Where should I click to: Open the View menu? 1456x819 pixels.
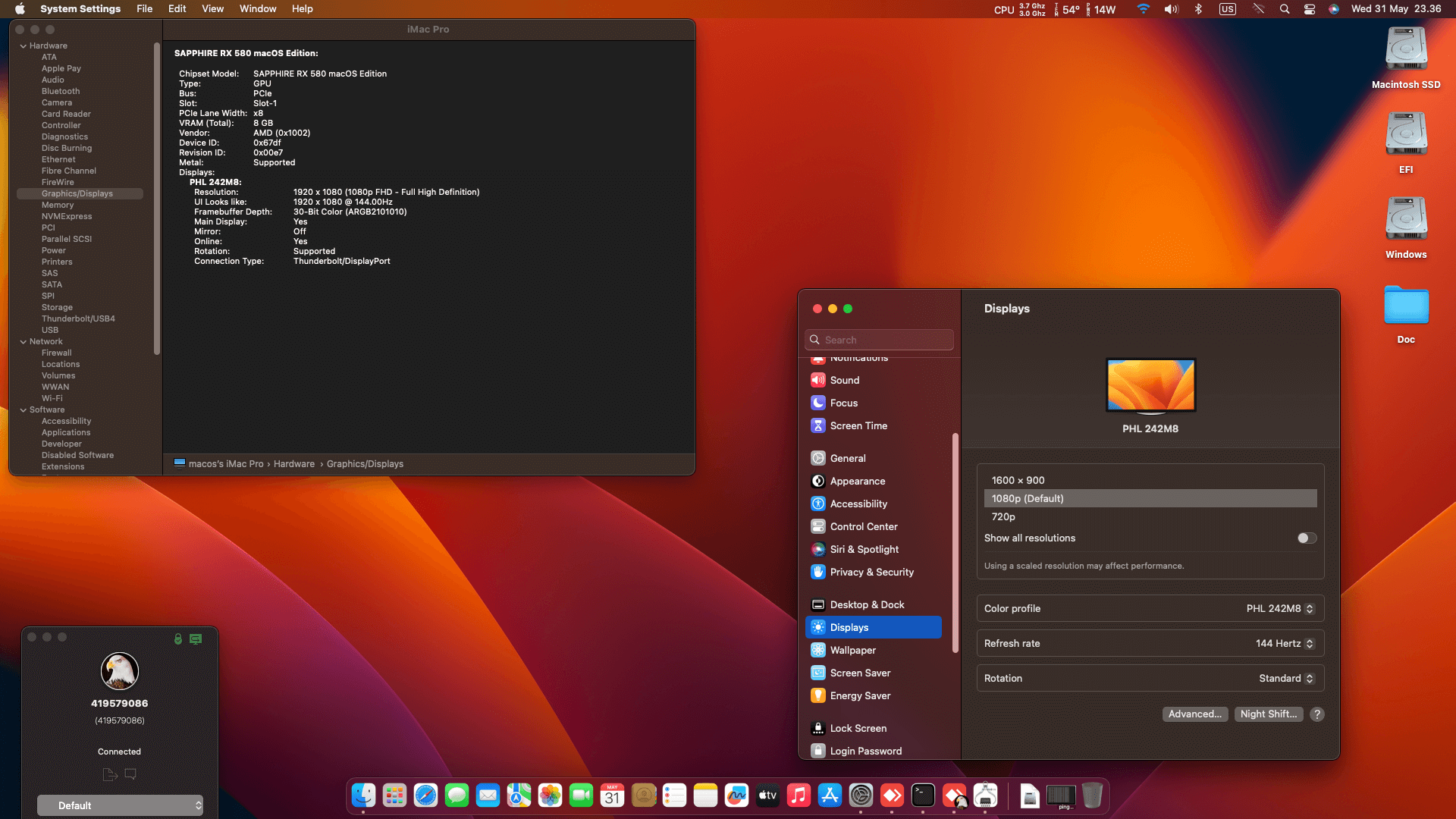coord(212,8)
